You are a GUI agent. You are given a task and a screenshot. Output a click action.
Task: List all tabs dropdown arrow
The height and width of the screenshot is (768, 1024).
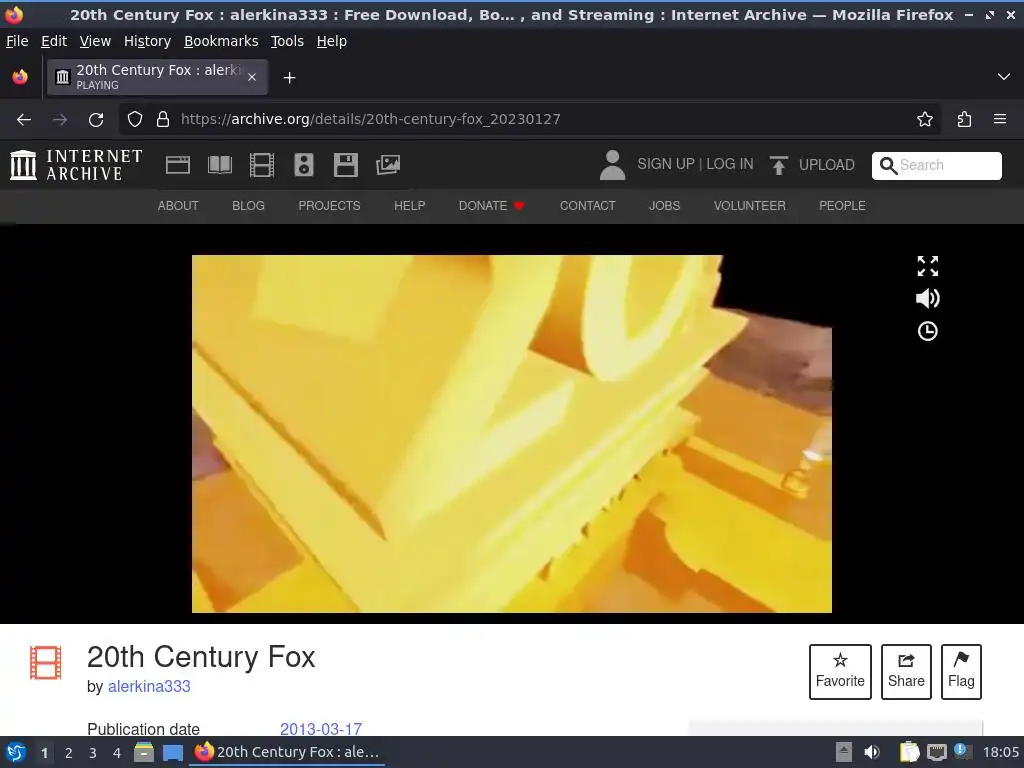click(x=1004, y=77)
